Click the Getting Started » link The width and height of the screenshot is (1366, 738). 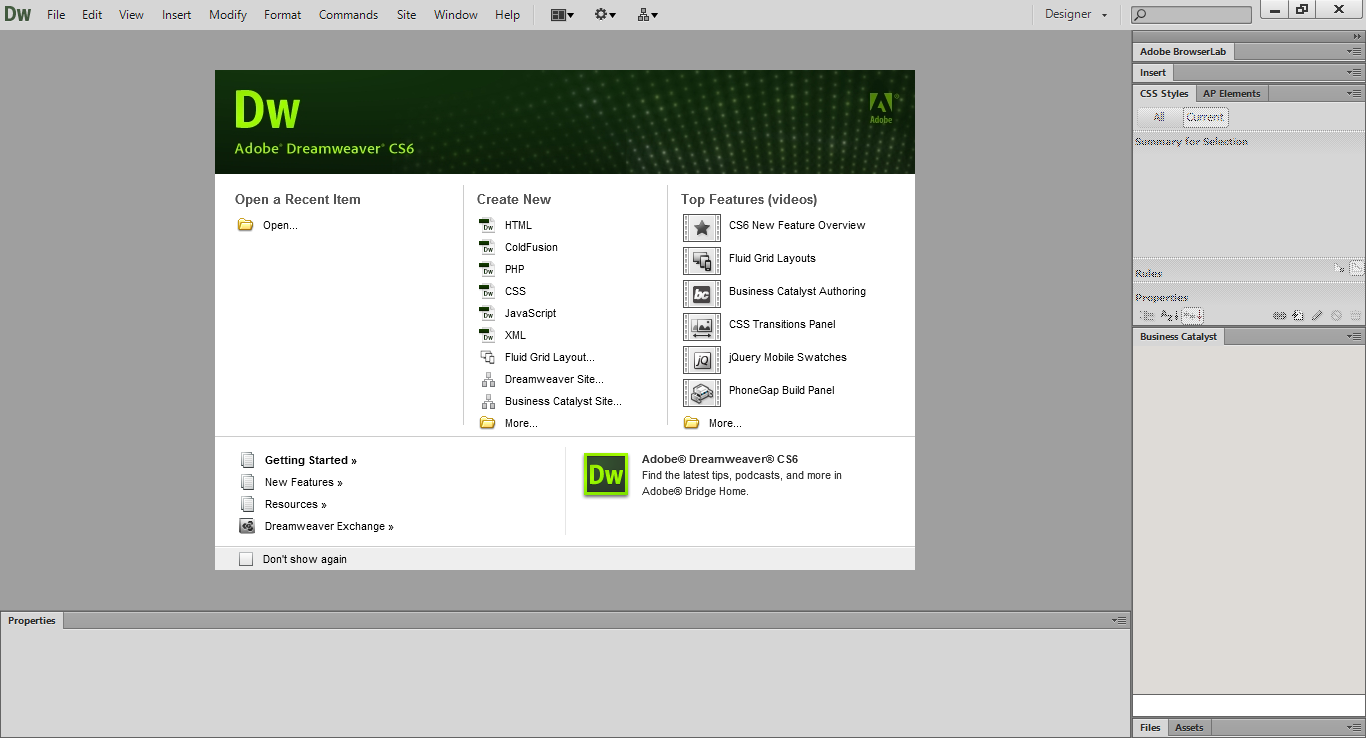[x=311, y=461]
